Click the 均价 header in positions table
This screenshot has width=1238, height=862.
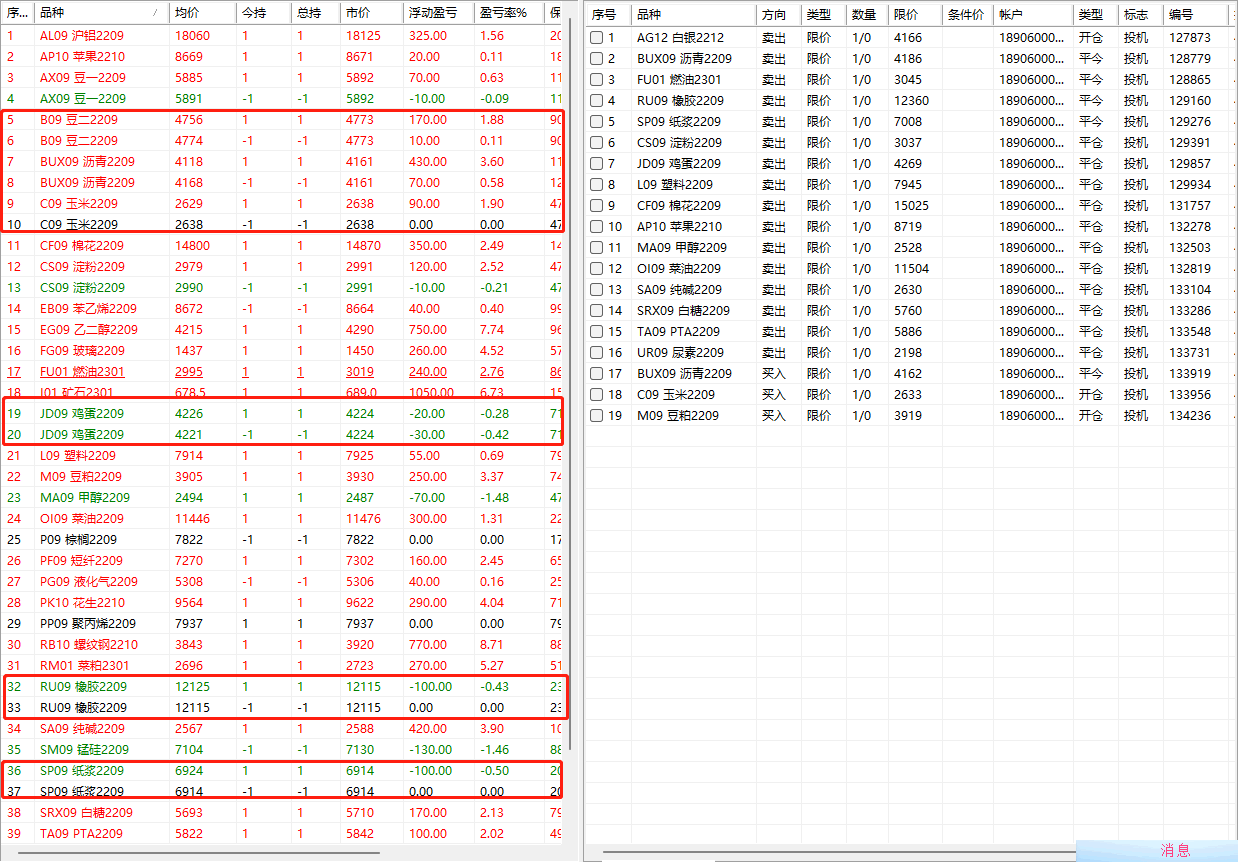tap(186, 13)
